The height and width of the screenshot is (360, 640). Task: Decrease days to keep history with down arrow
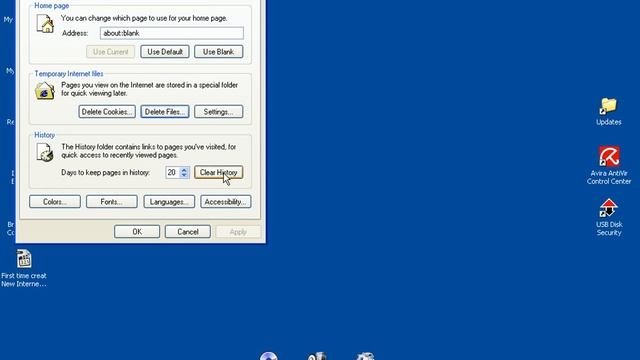(x=184, y=175)
